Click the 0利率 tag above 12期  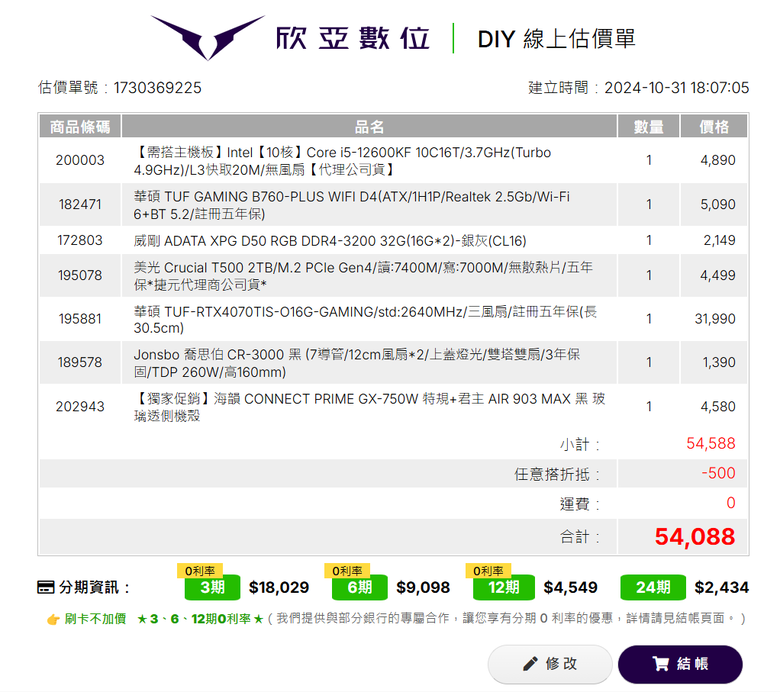(x=488, y=571)
